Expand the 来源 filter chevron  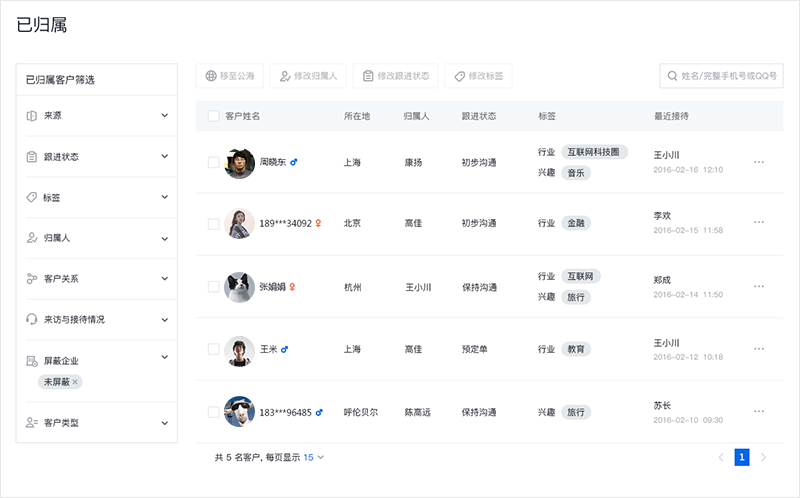(165, 115)
